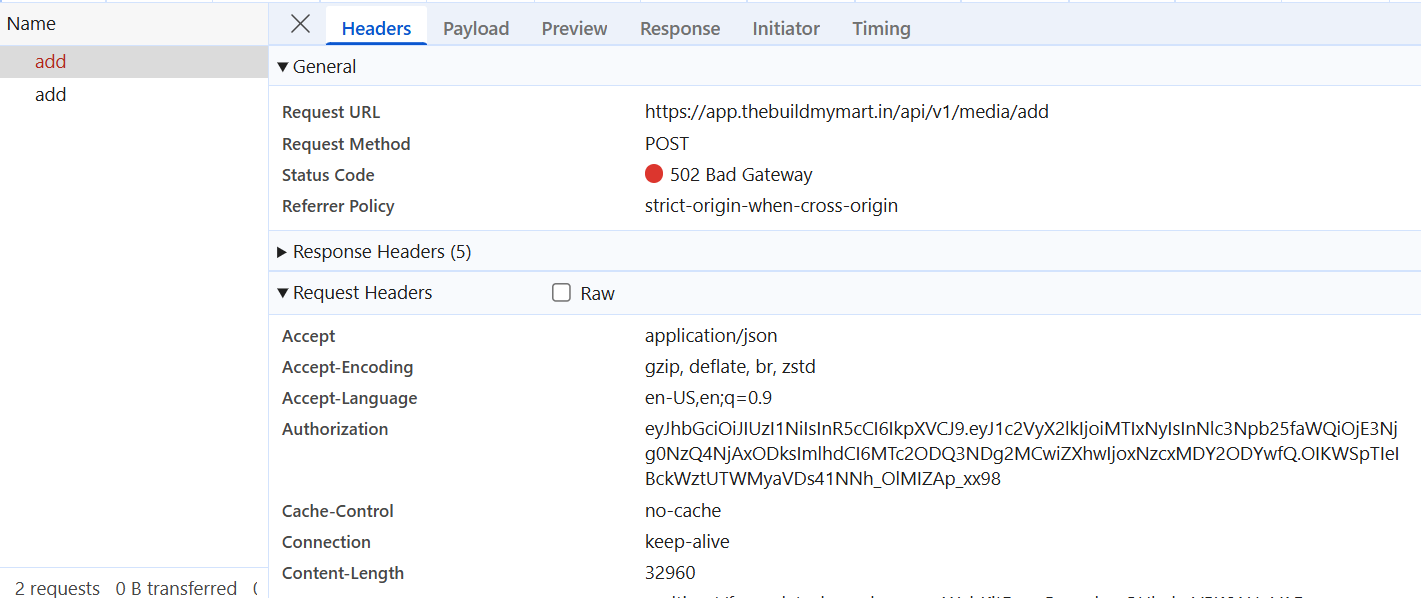Select the Response tab
The width and height of the screenshot is (1421, 598).
click(x=680, y=29)
